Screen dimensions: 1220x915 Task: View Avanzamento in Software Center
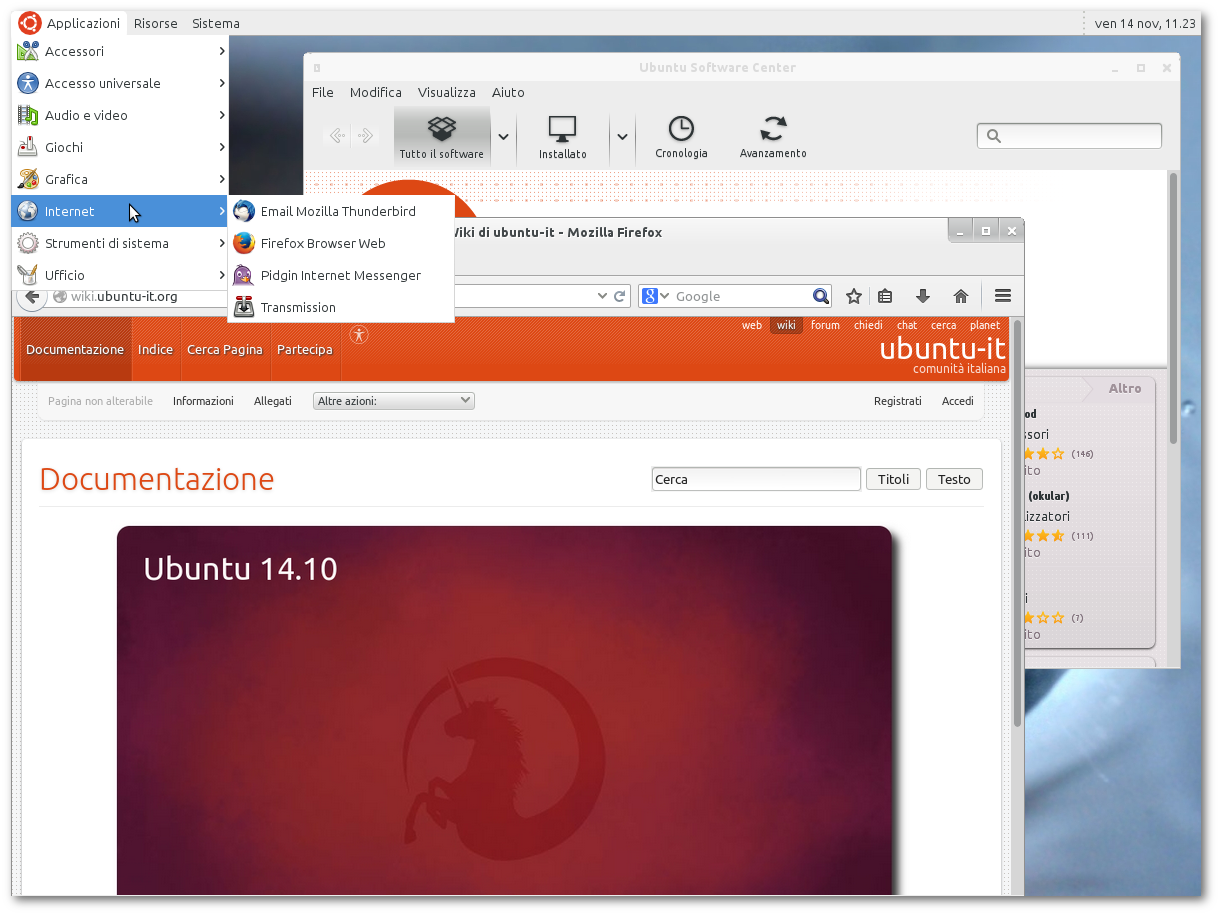(773, 137)
